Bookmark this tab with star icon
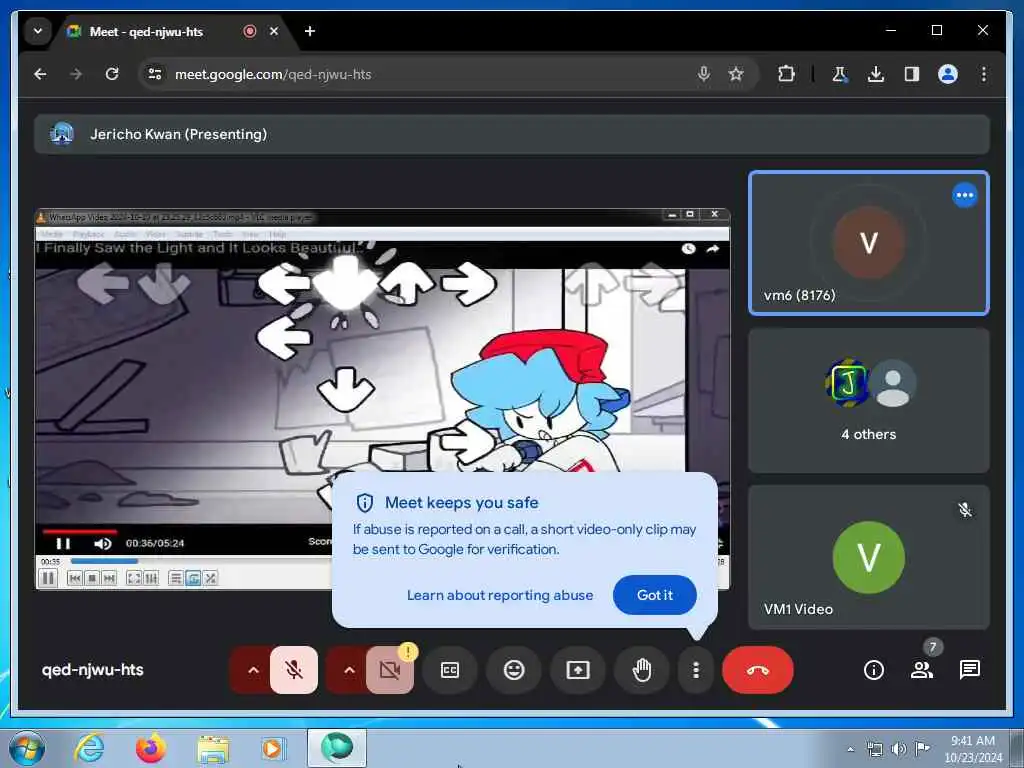1024x768 pixels. tap(736, 74)
